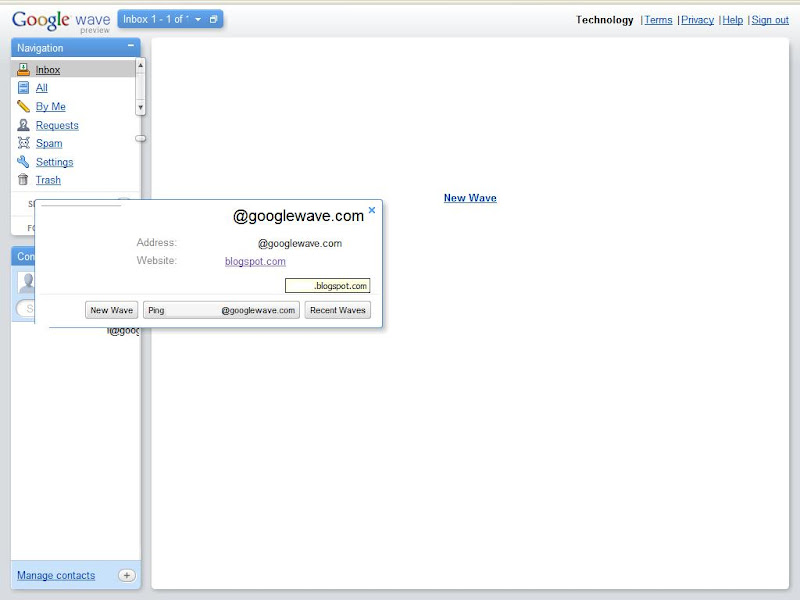Click the Navigation list scroll up arrow
This screenshot has height=600, width=800.
pyautogui.click(x=140, y=65)
